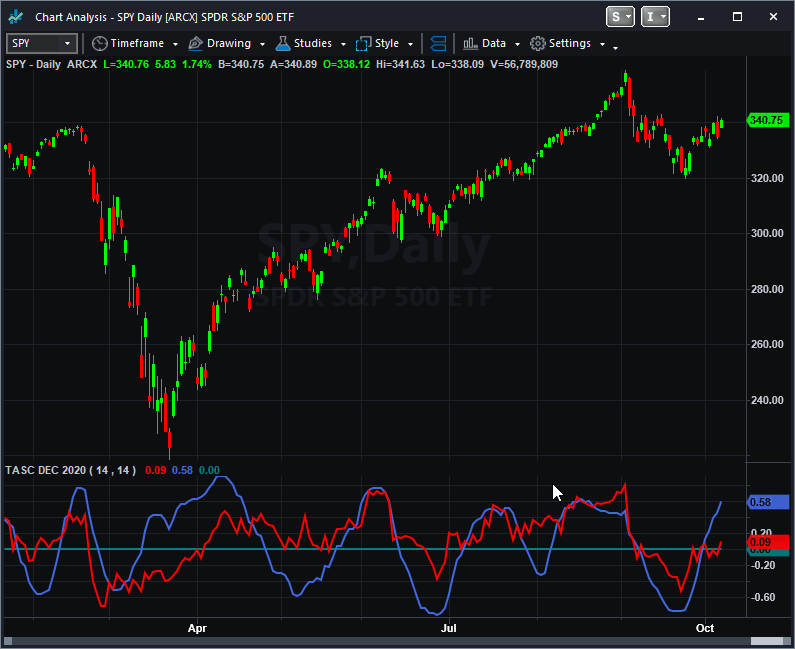Open the Style menu

pyautogui.click(x=387, y=44)
